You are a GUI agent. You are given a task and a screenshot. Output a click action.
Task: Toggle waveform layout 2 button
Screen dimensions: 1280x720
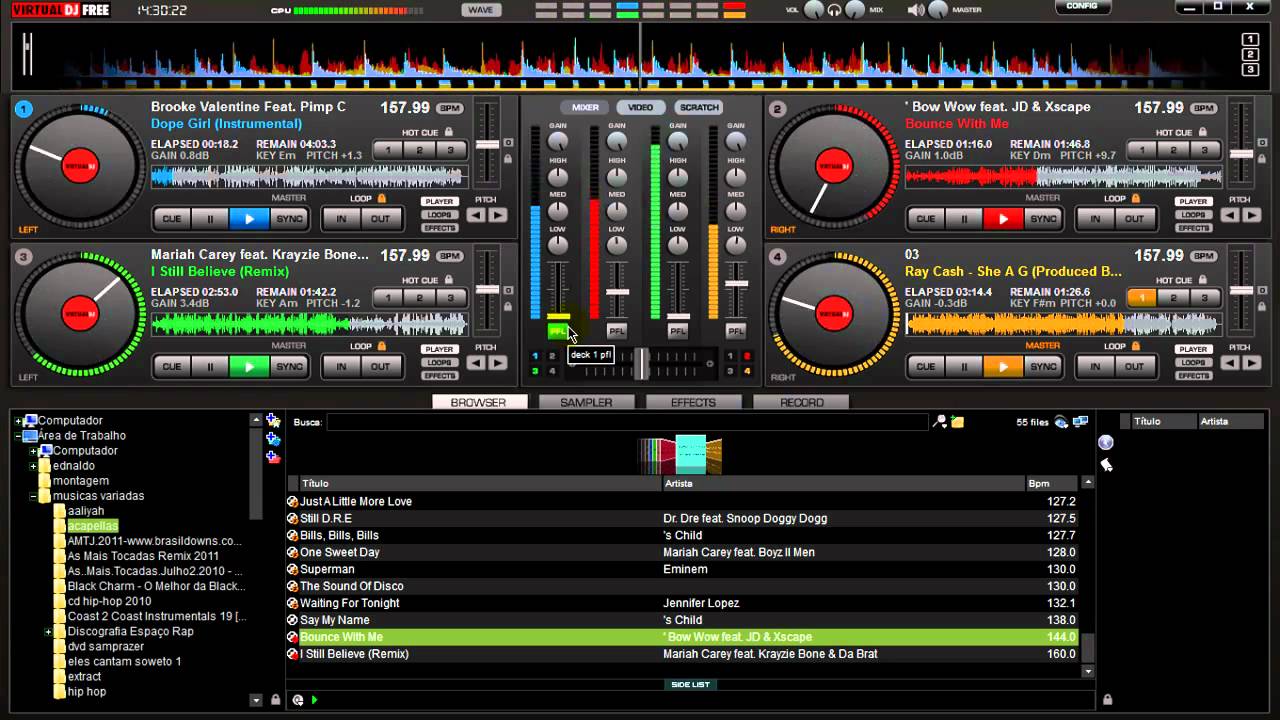(x=1250, y=55)
